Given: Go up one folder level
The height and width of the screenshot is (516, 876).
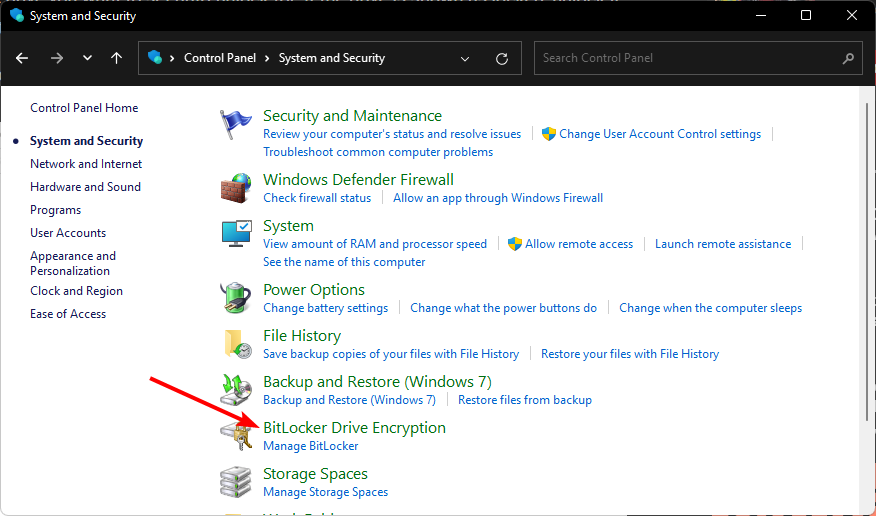Looking at the screenshot, I should pos(117,58).
